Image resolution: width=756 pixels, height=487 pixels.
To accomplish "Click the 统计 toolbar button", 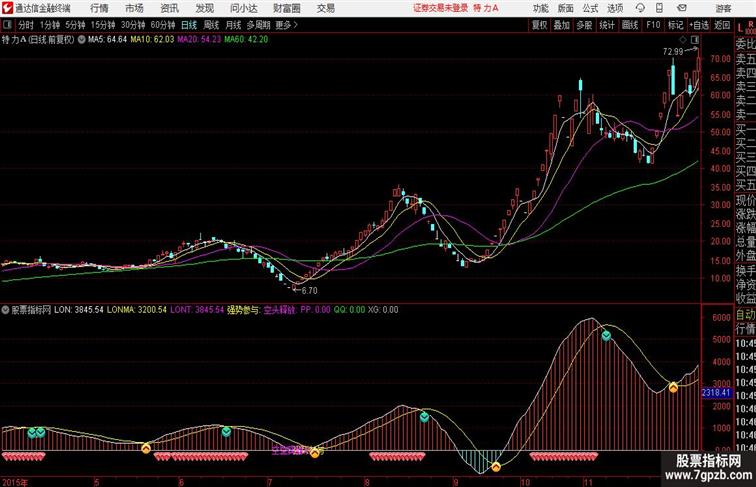I will (x=607, y=25).
